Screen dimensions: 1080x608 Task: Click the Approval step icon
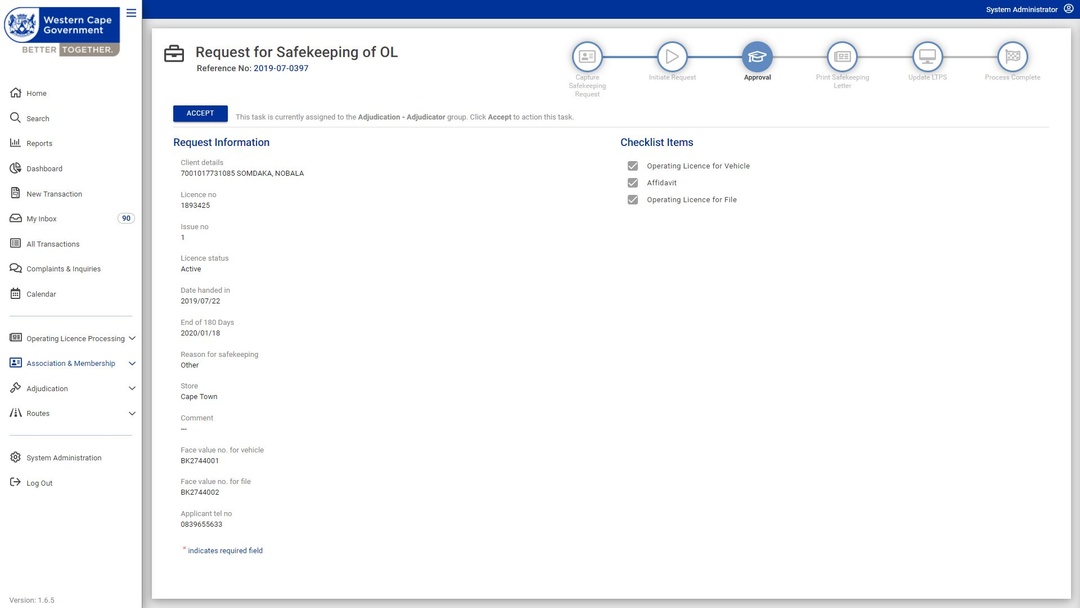point(757,57)
